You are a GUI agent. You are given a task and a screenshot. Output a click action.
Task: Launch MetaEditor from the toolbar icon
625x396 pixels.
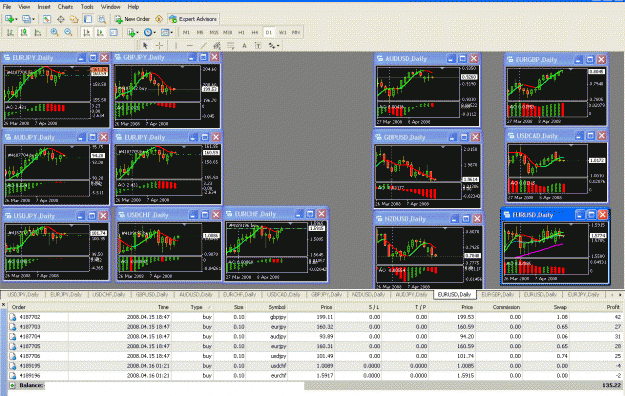[x=159, y=19]
